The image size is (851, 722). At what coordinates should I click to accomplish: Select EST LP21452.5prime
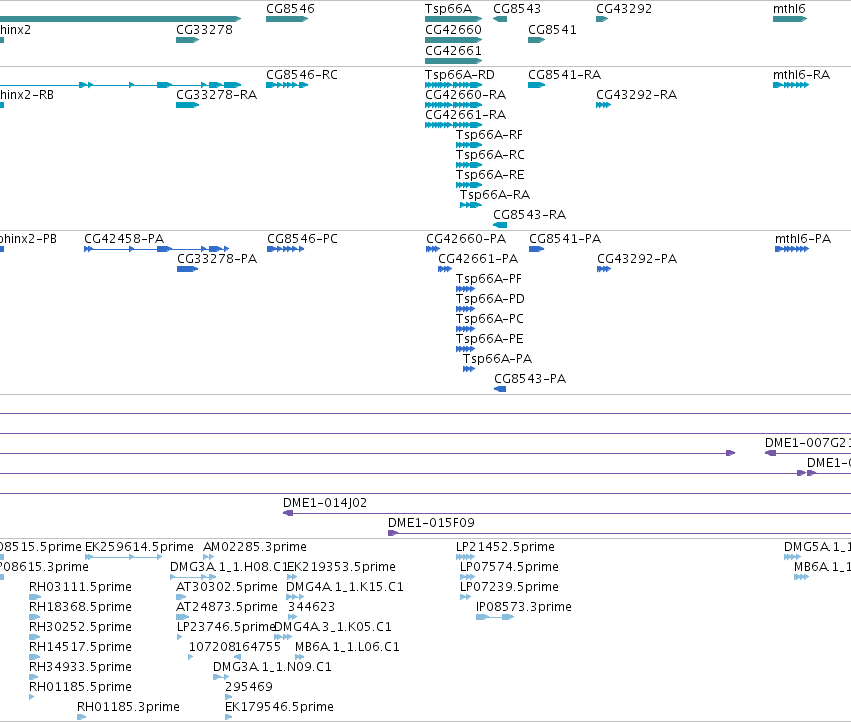coord(505,547)
